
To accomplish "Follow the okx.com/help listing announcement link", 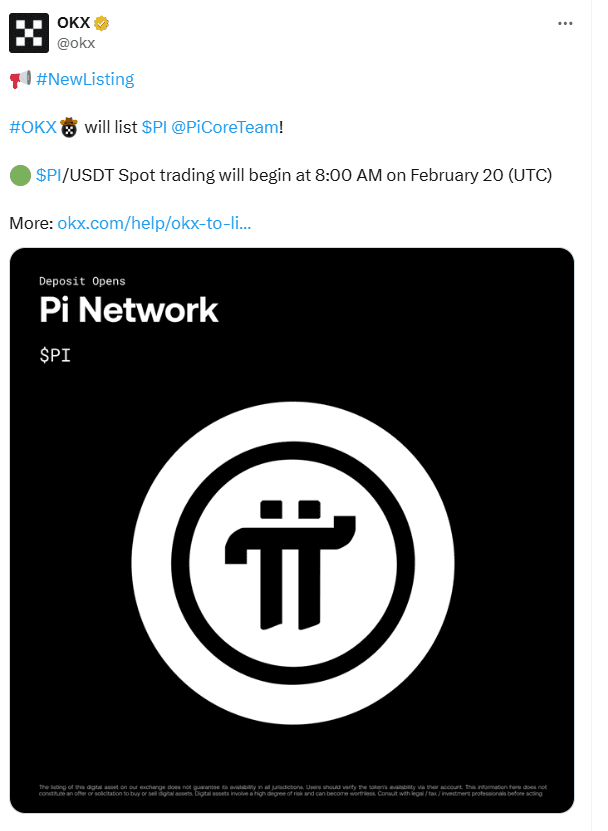I will coord(157,223).
